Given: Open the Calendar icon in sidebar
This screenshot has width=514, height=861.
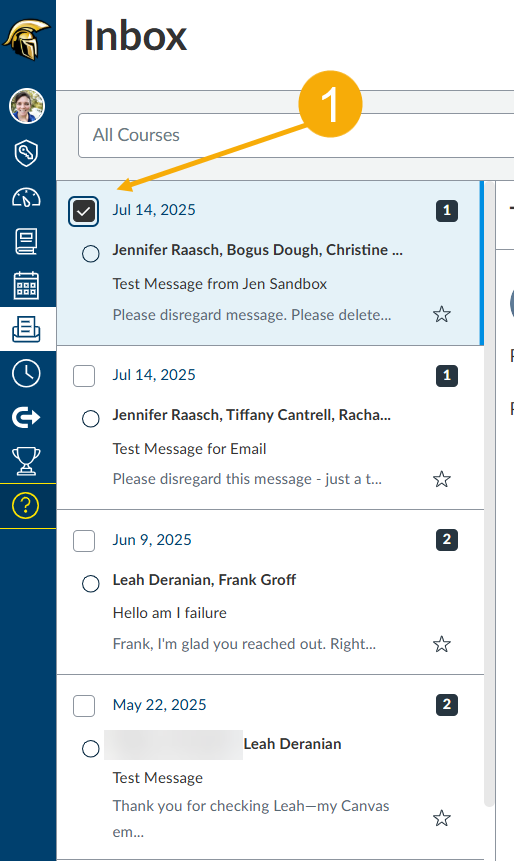Looking at the screenshot, I should click(26, 286).
